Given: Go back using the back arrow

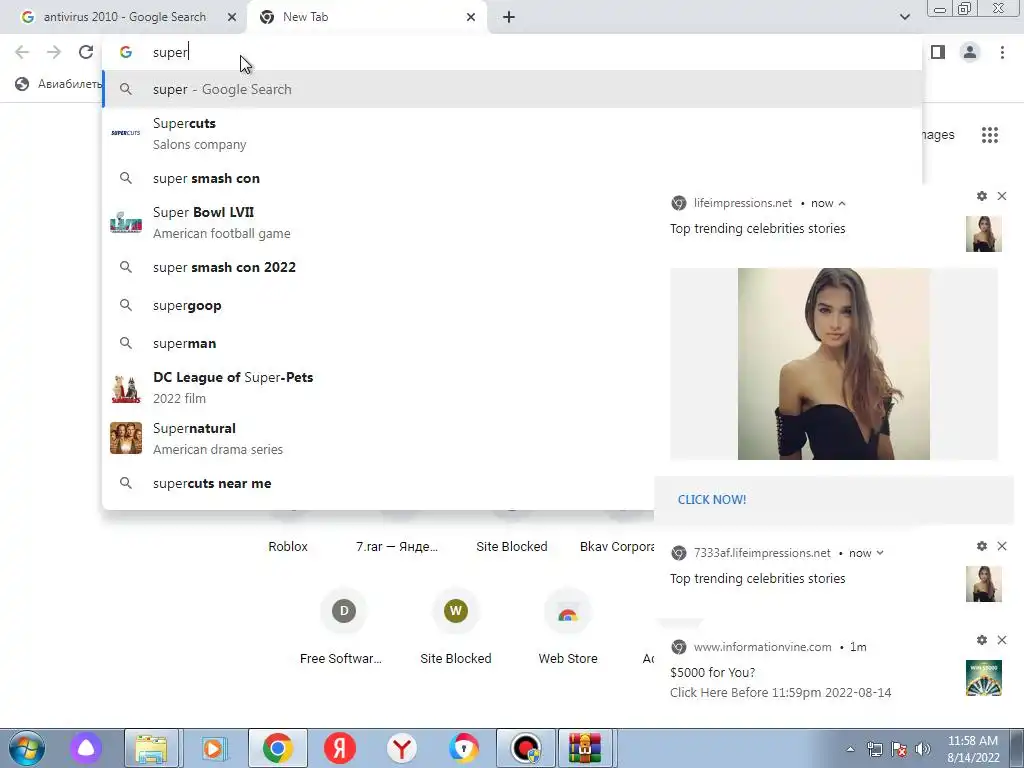Looking at the screenshot, I should tap(22, 52).
